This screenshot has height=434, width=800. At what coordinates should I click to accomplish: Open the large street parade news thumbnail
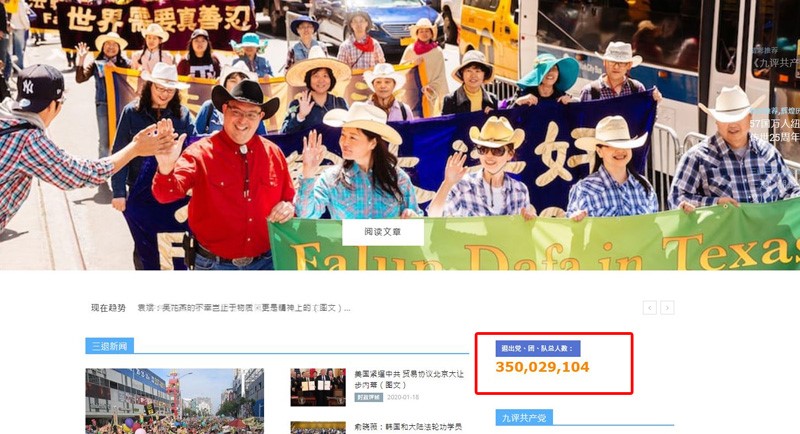[x=174, y=401]
